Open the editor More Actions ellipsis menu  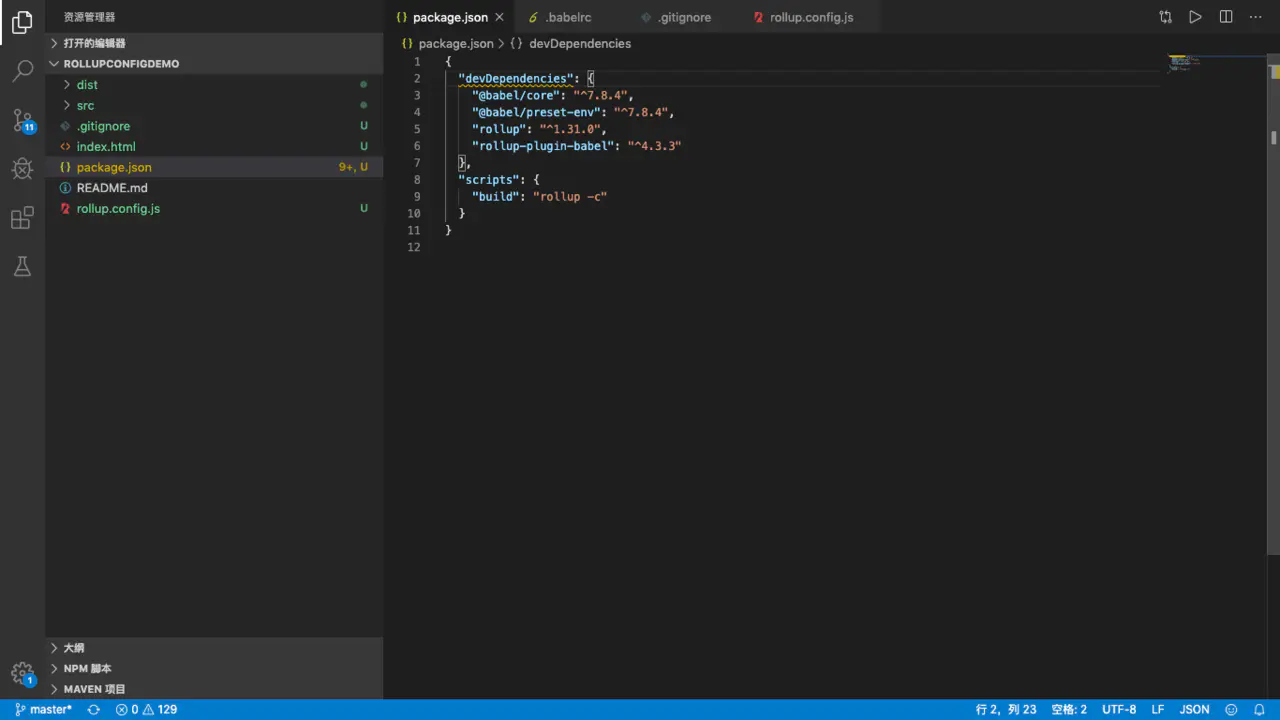point(1255,17)
